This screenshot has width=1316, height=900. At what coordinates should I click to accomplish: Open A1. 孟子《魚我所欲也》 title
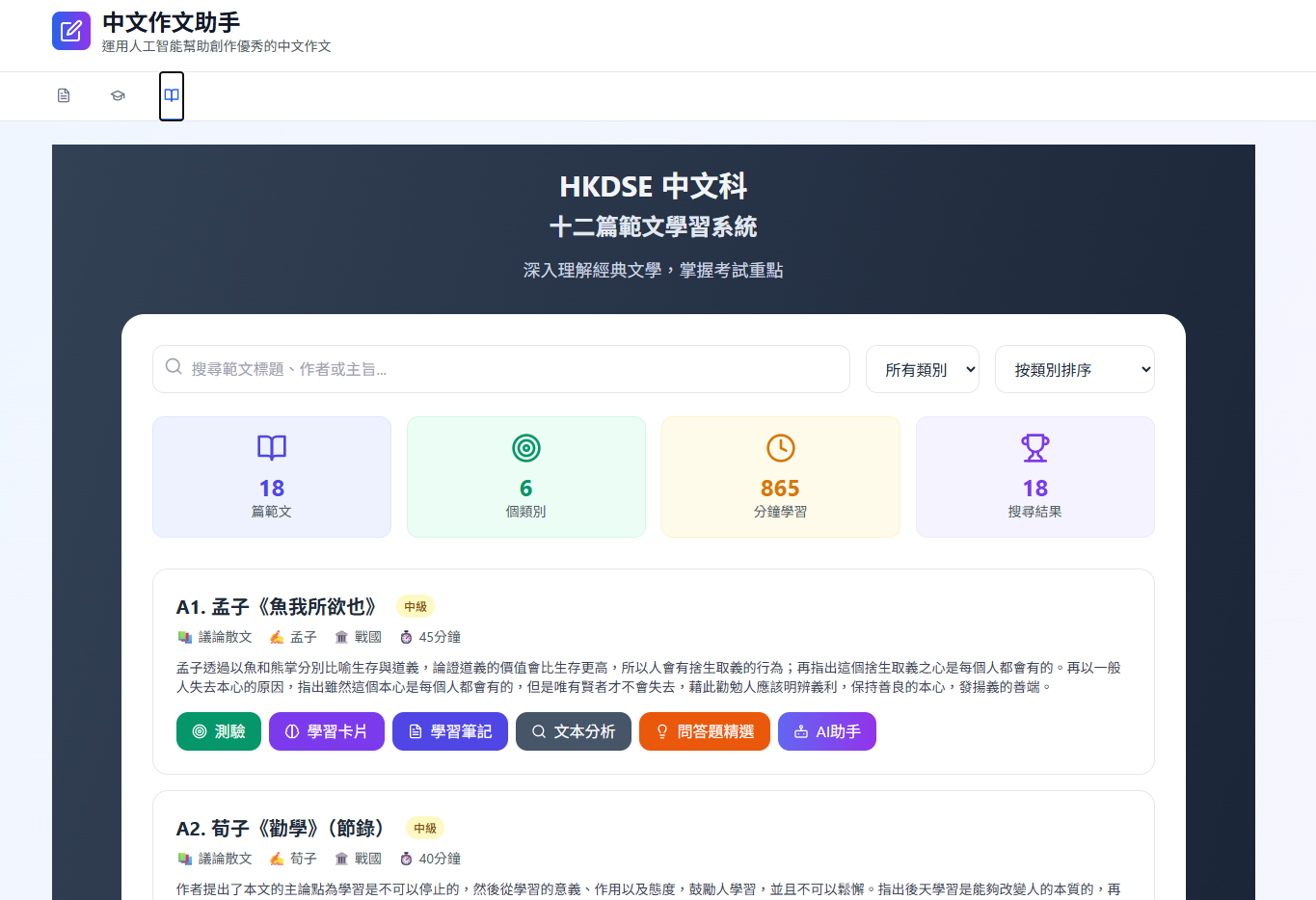point(277,607)
